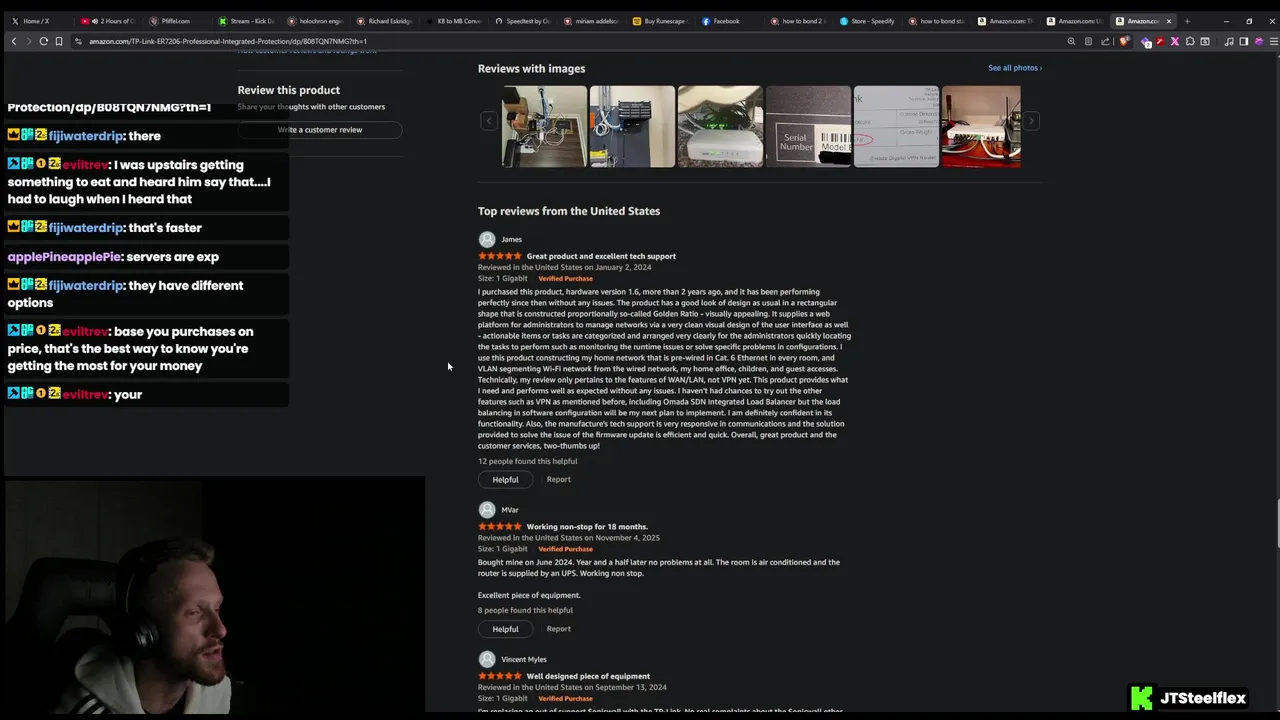Open a new tab with plus button
The width and height of the screenshot is (1280, 720).
click(1187, 21)
